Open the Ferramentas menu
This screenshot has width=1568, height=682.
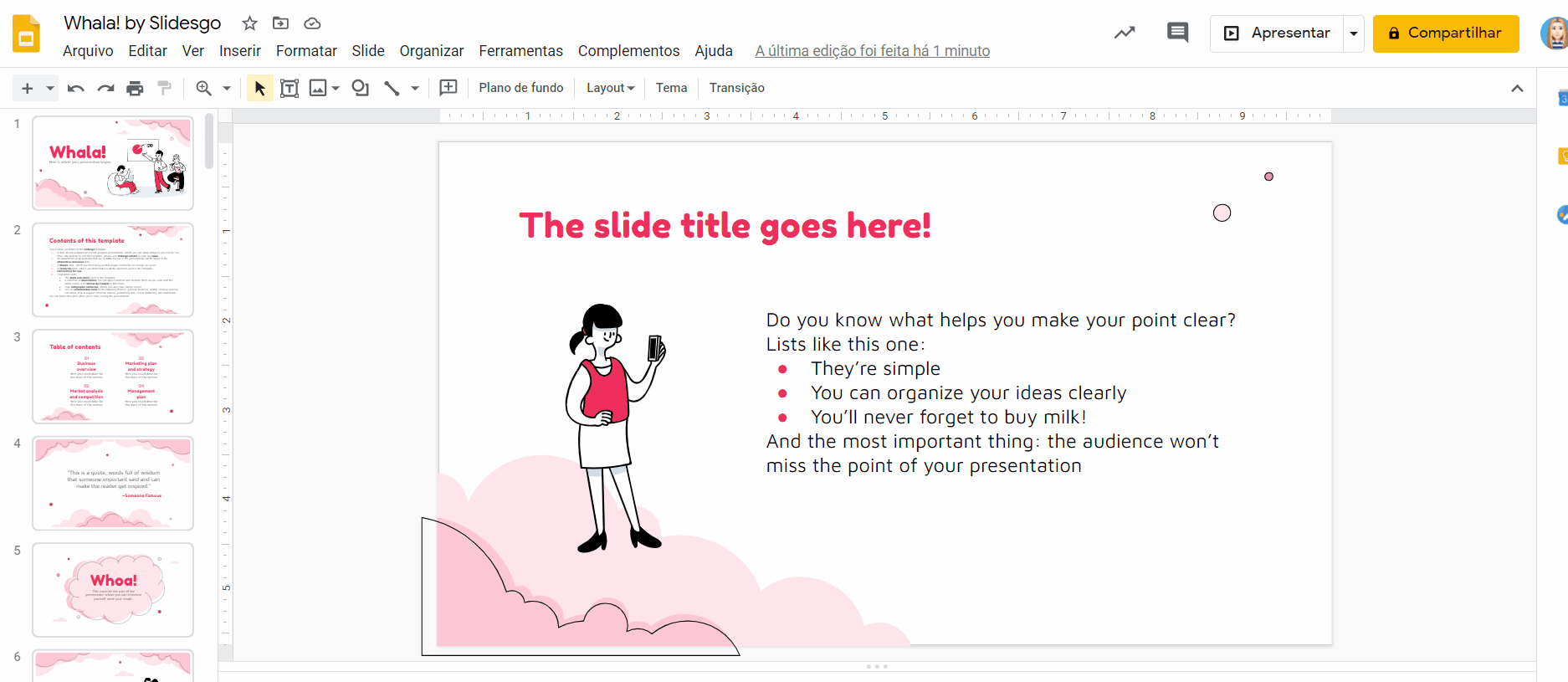click(x=521, y=51)
